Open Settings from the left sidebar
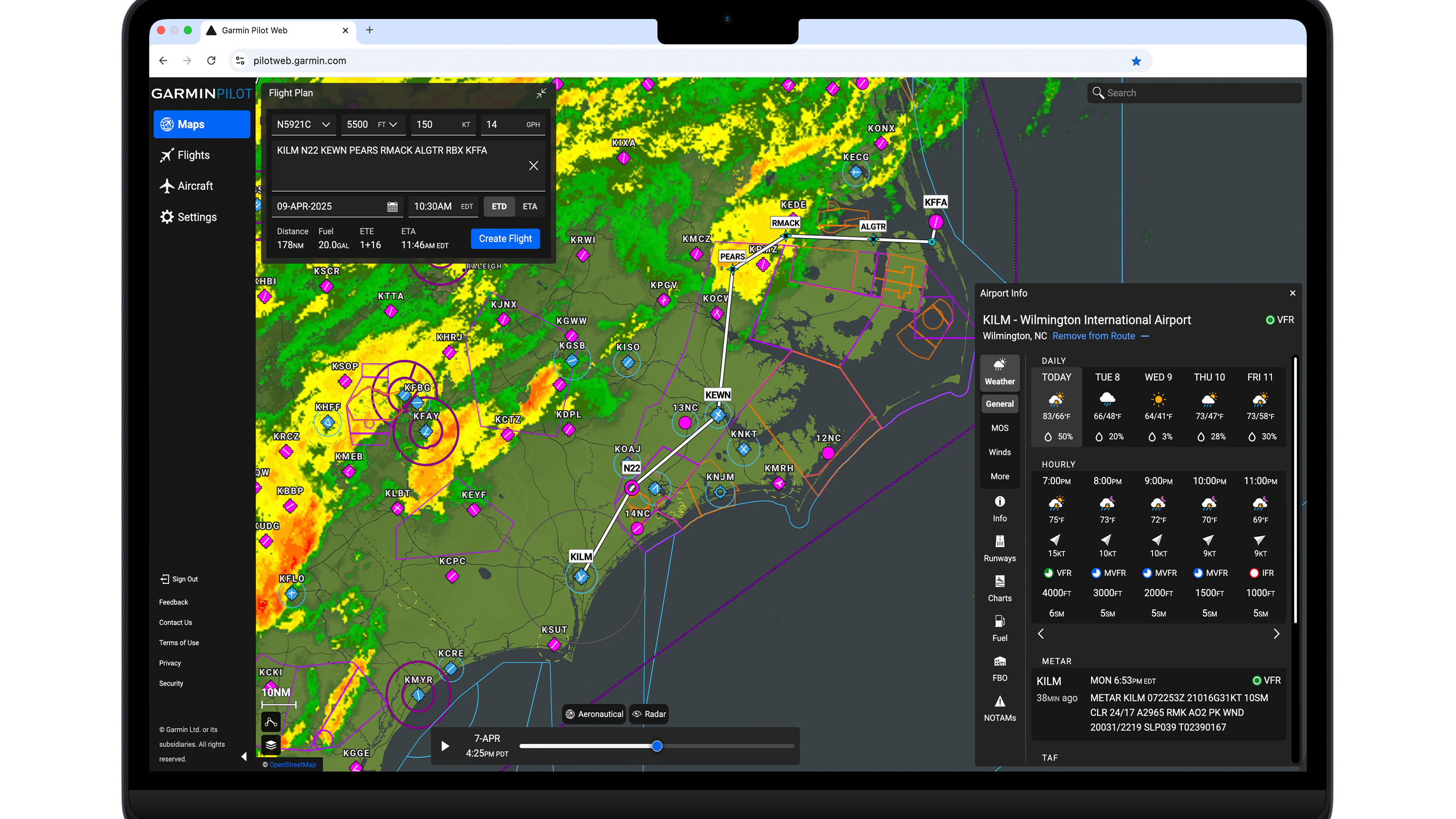Image resolution: width=1456 pixels, height=819 pixels. (x=196, y=217)
